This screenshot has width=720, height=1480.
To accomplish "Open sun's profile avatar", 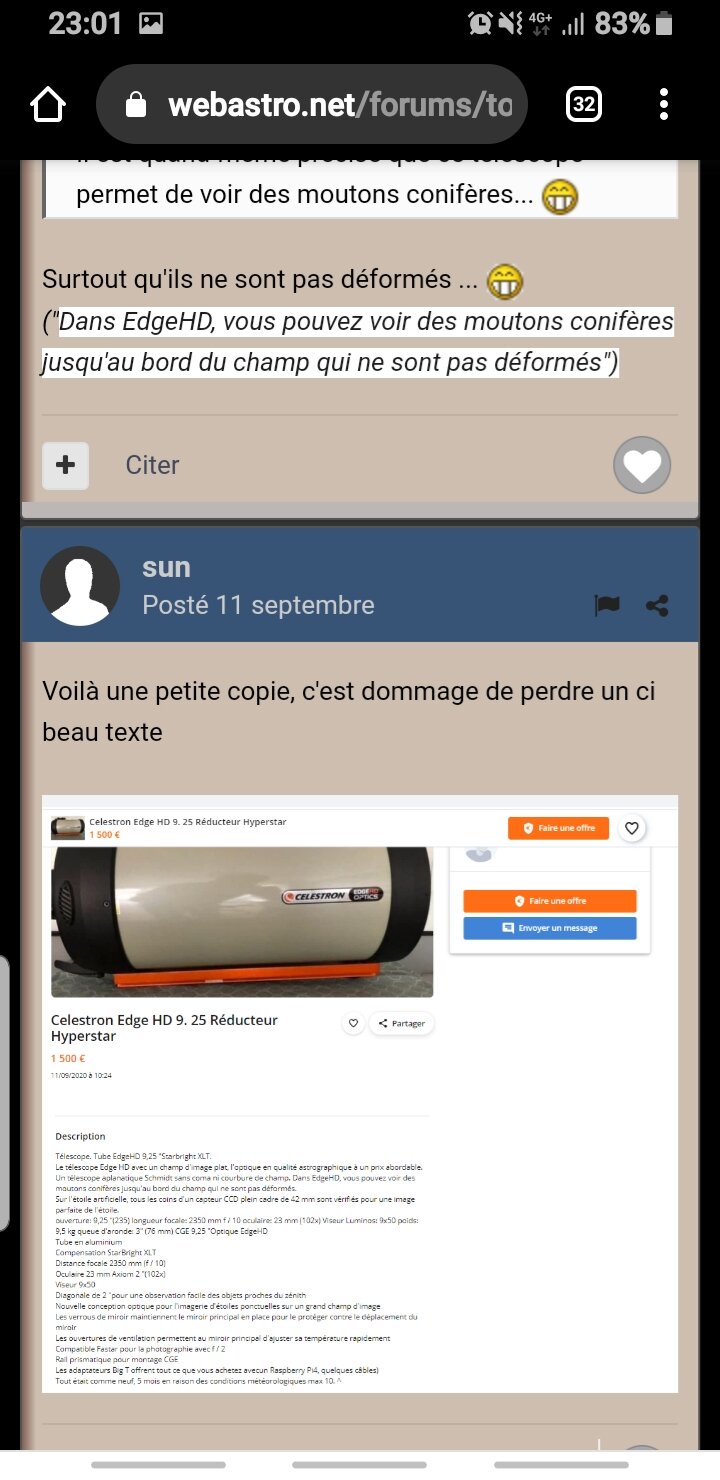I will pos(80,586).
